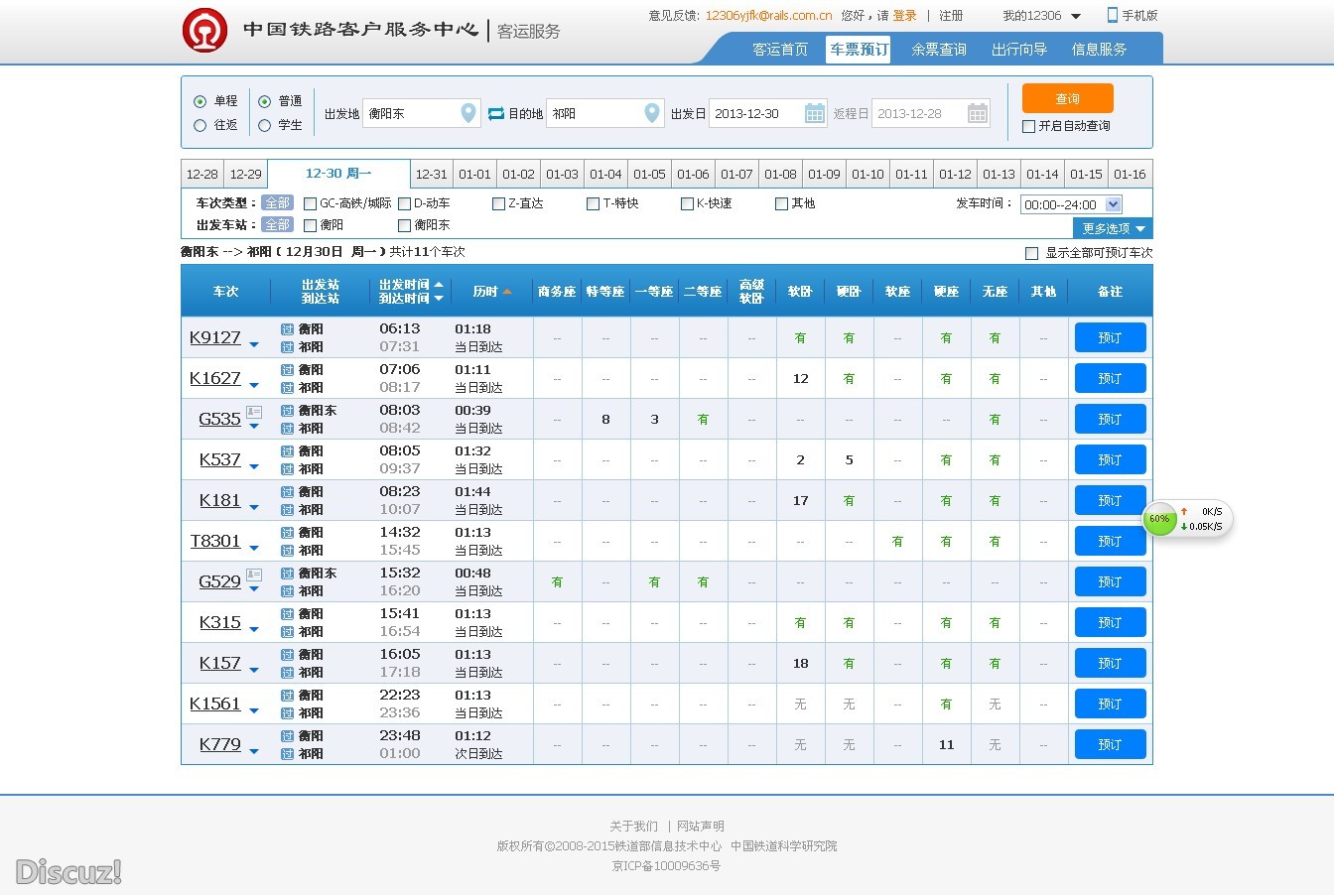Select the 01-05 date tab
This screenshot has width=1334, height=896.
[649, 174]
